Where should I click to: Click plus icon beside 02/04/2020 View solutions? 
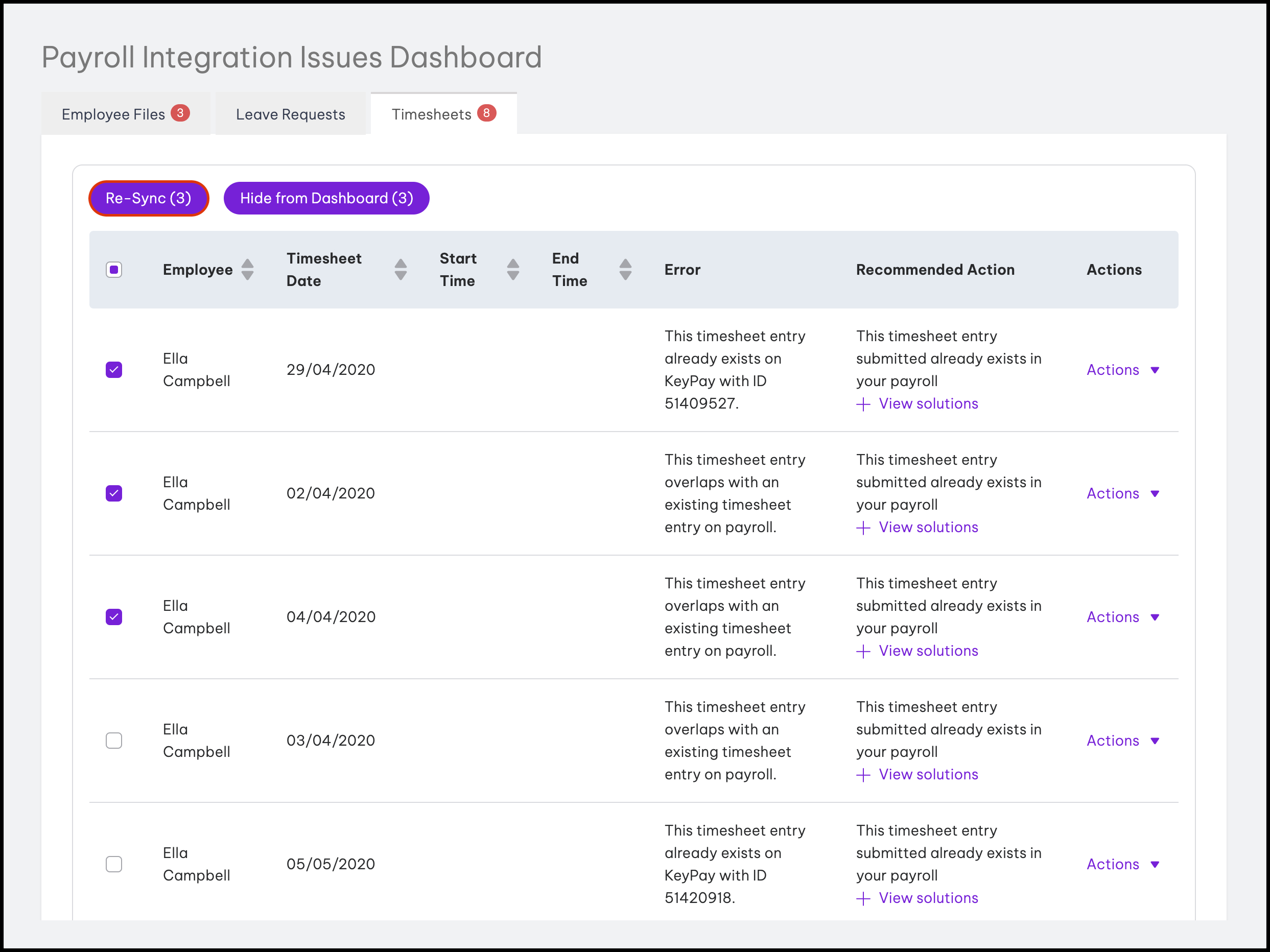[x=863, y=528]
